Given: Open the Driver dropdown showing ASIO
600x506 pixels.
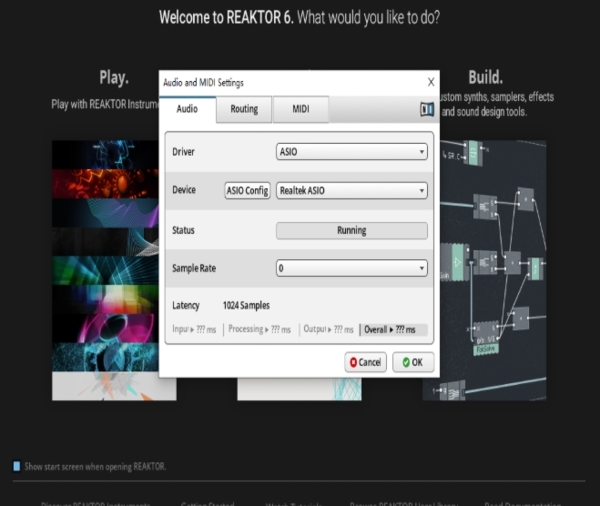Looking at the screenshot, I should [352, 152].
